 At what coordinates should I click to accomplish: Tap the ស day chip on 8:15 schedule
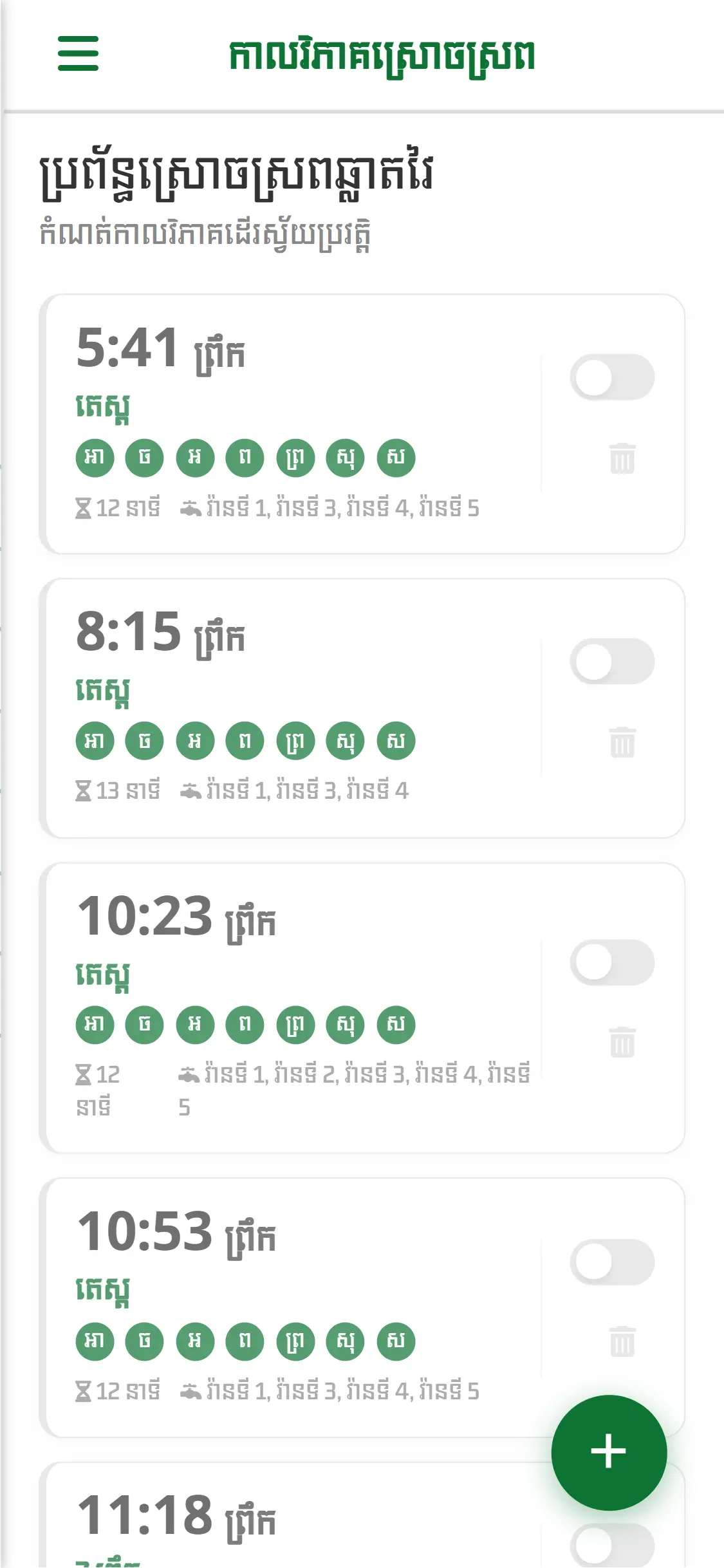[x=396, y=741]
